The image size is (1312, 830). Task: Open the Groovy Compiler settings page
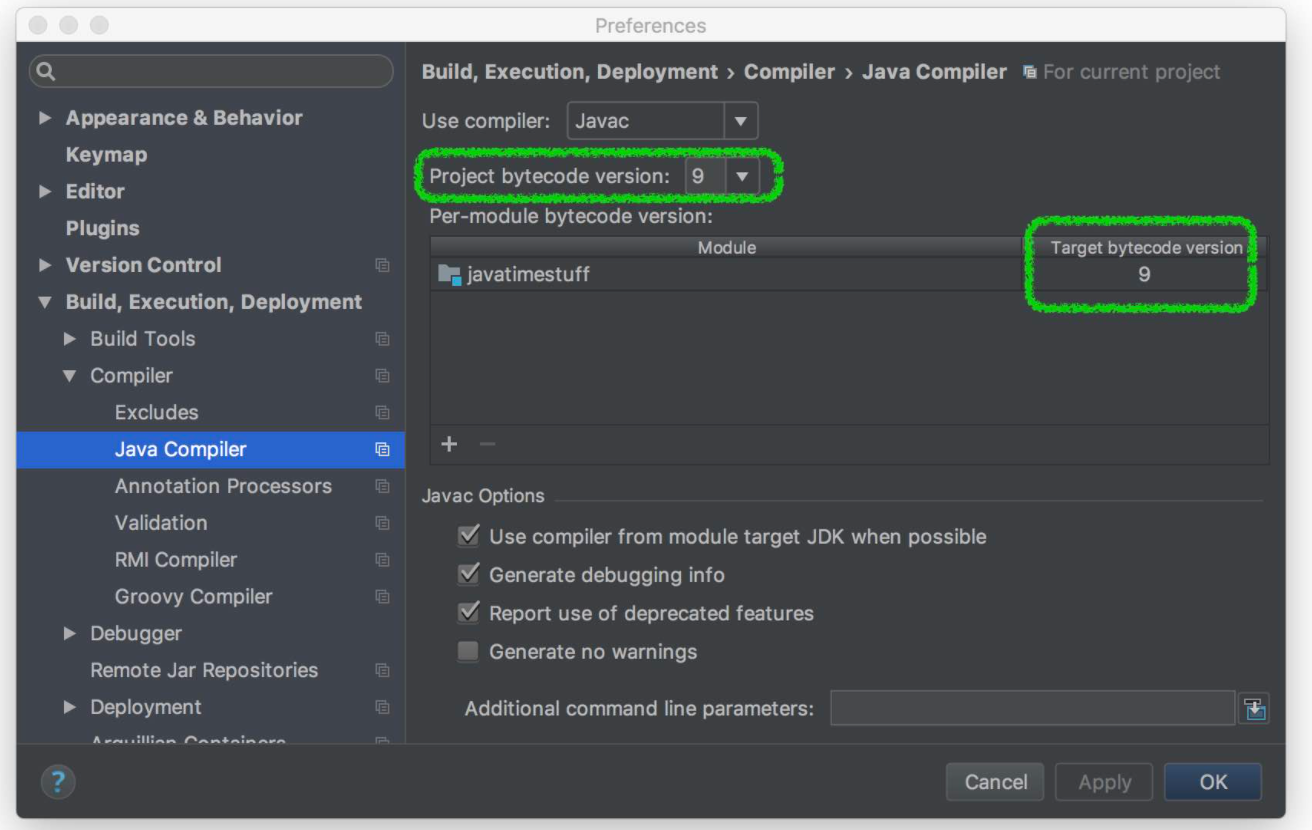193,596
